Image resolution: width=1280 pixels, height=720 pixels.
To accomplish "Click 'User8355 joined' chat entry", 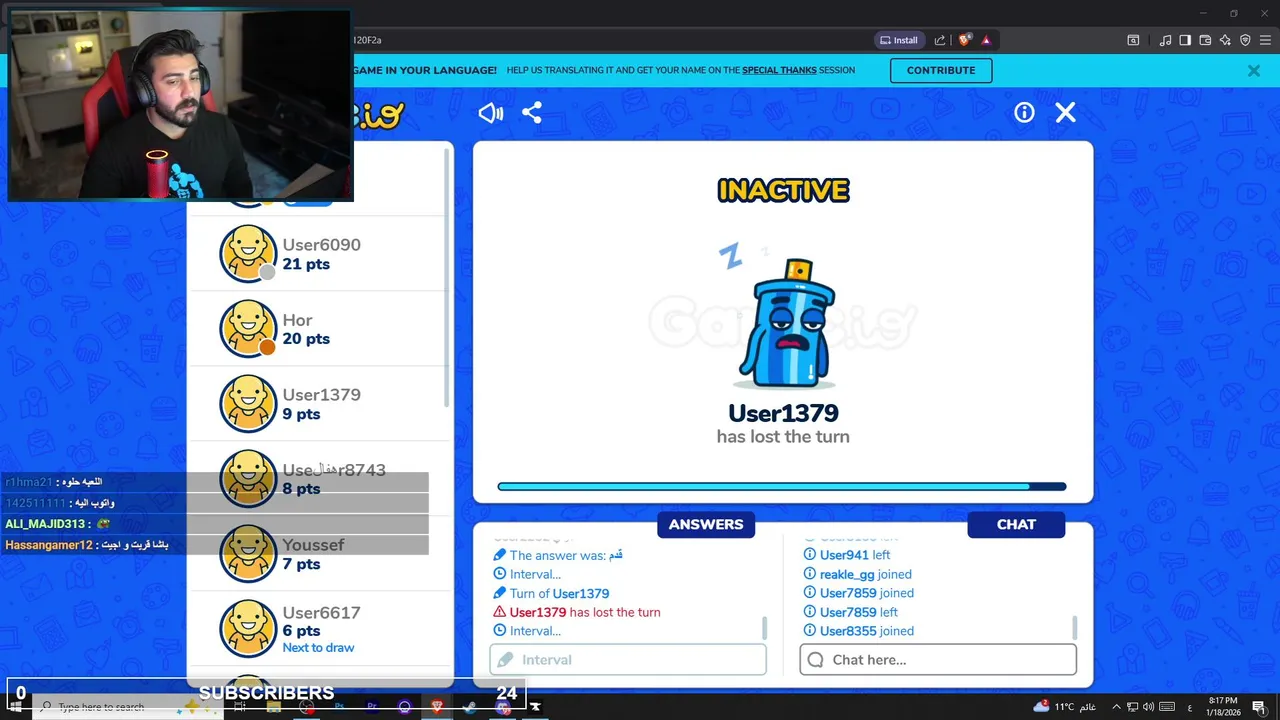I will [x=859, y=631].
